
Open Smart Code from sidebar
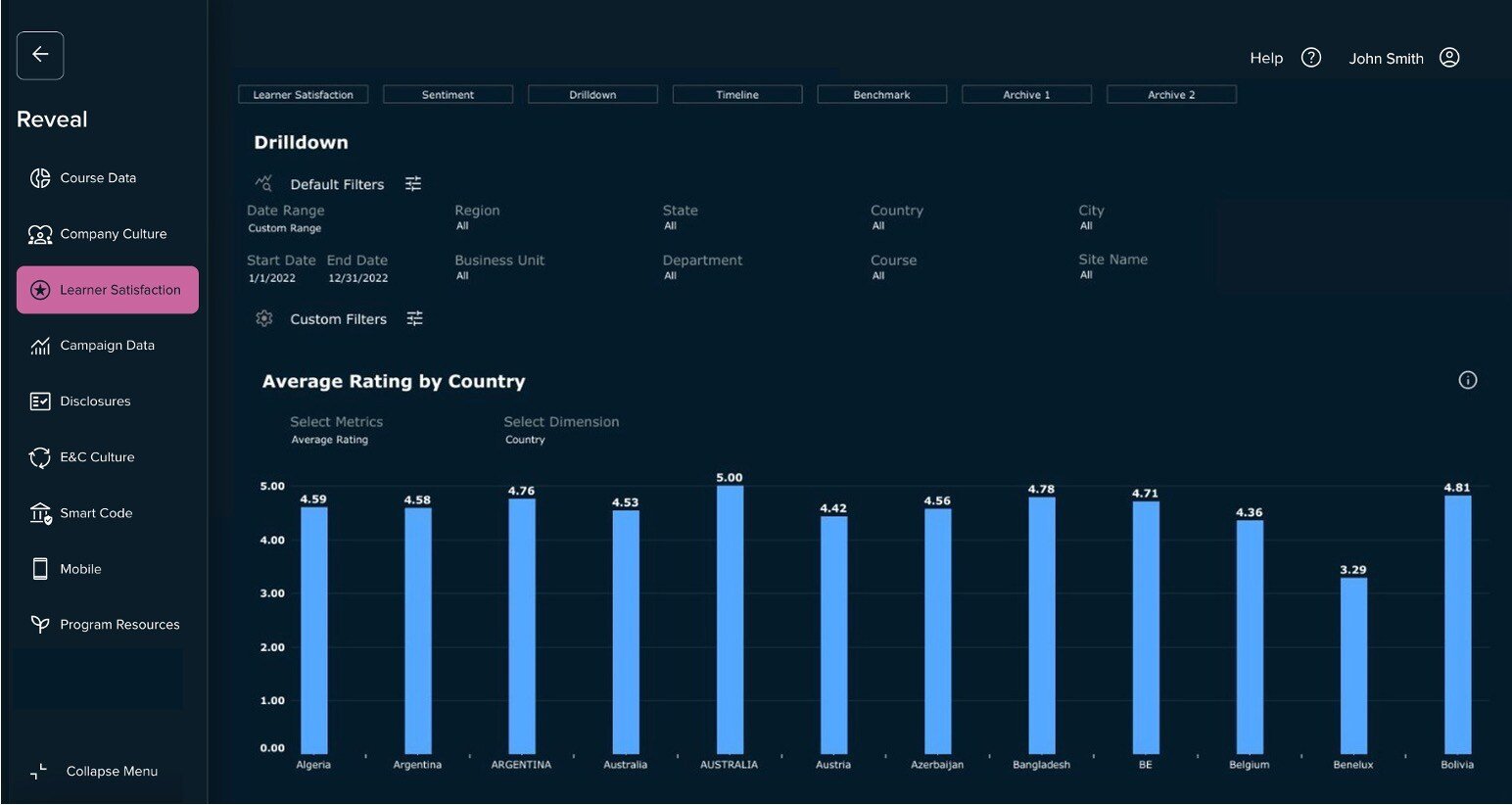95,513
